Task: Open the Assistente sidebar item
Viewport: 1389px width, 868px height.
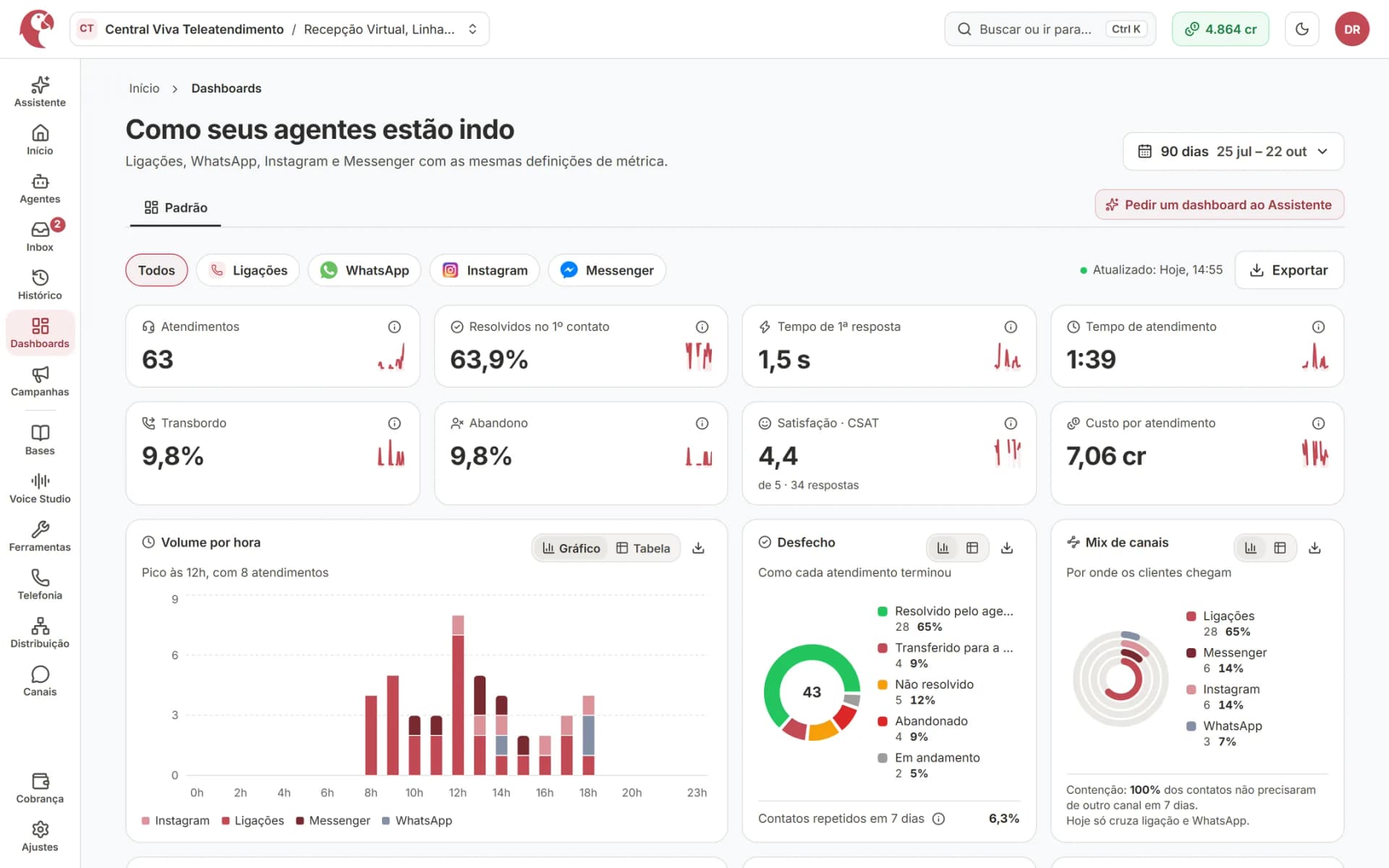Action: [x=40, y=92]
